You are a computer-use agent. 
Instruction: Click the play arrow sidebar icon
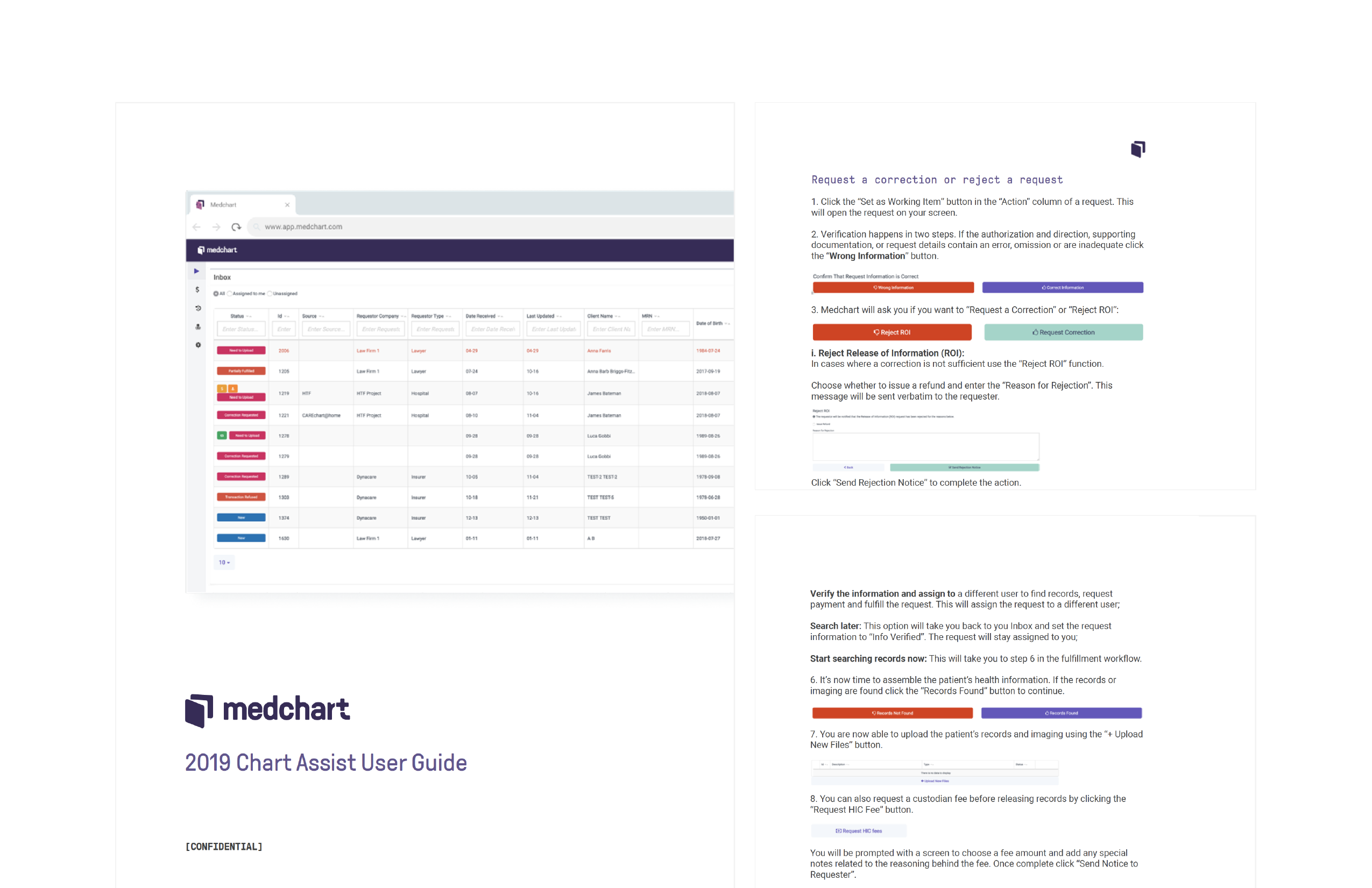[x=196, y=271]
